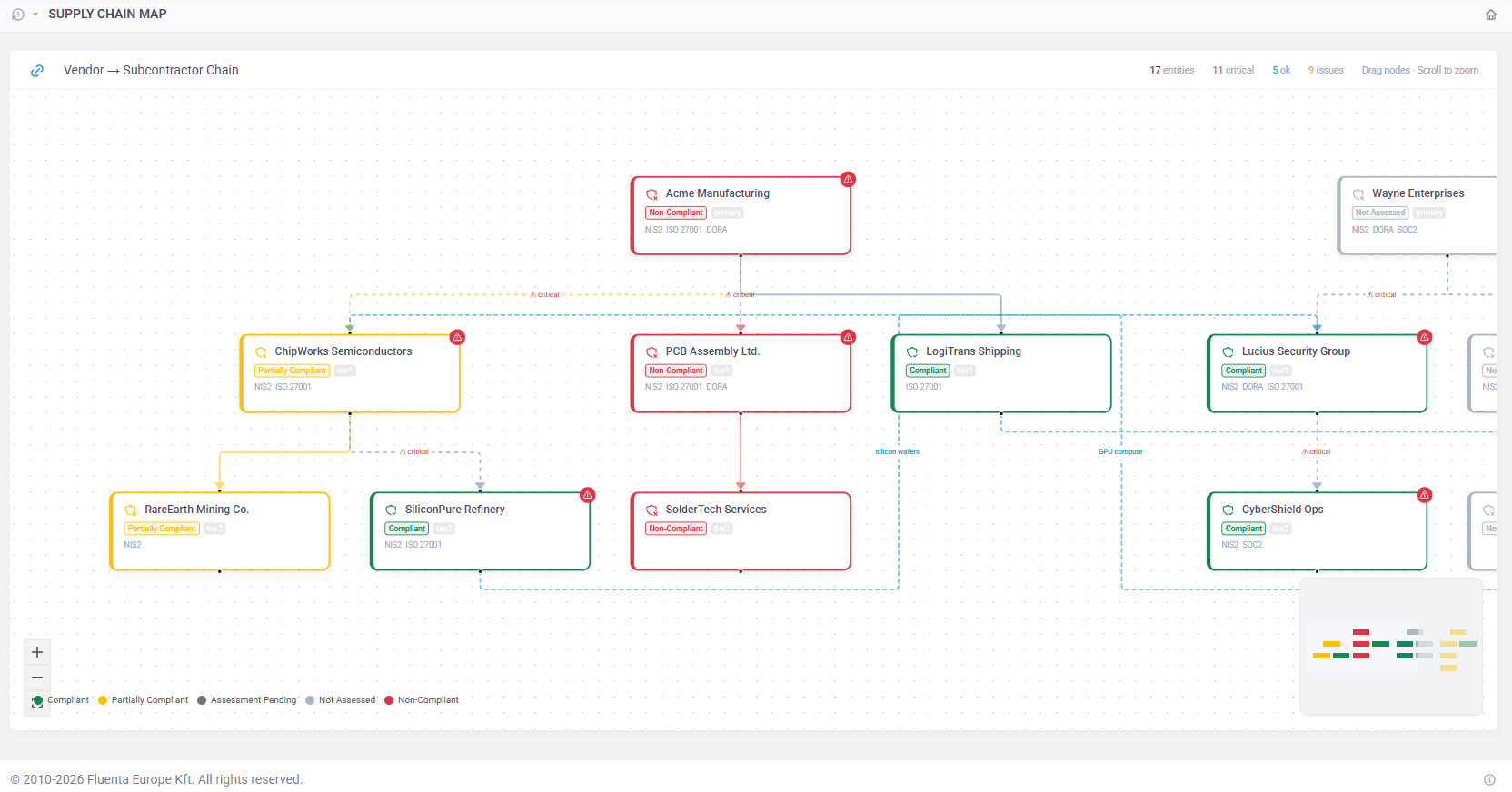
Task: Click 'Vendor → Subcontractor Chain' heading
Action: click(151, 70)
